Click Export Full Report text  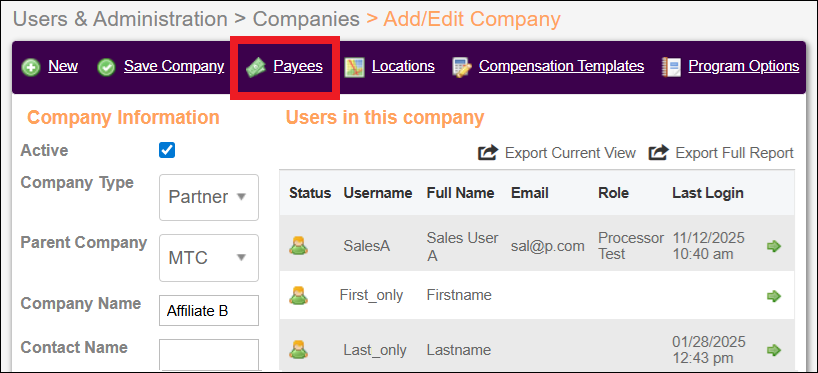tap(735, 153)
